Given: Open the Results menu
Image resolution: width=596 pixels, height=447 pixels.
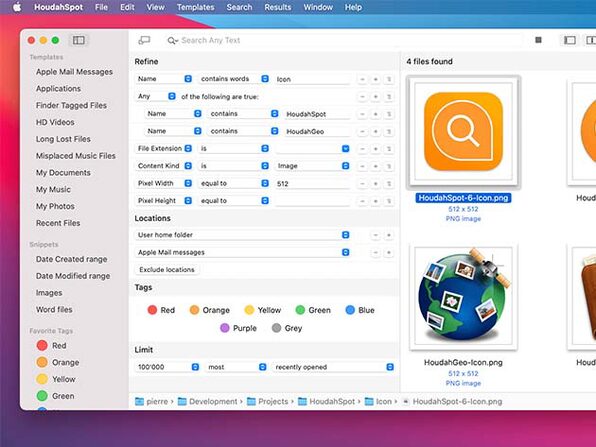Looking at the screenshot, I should click(277, 7).
